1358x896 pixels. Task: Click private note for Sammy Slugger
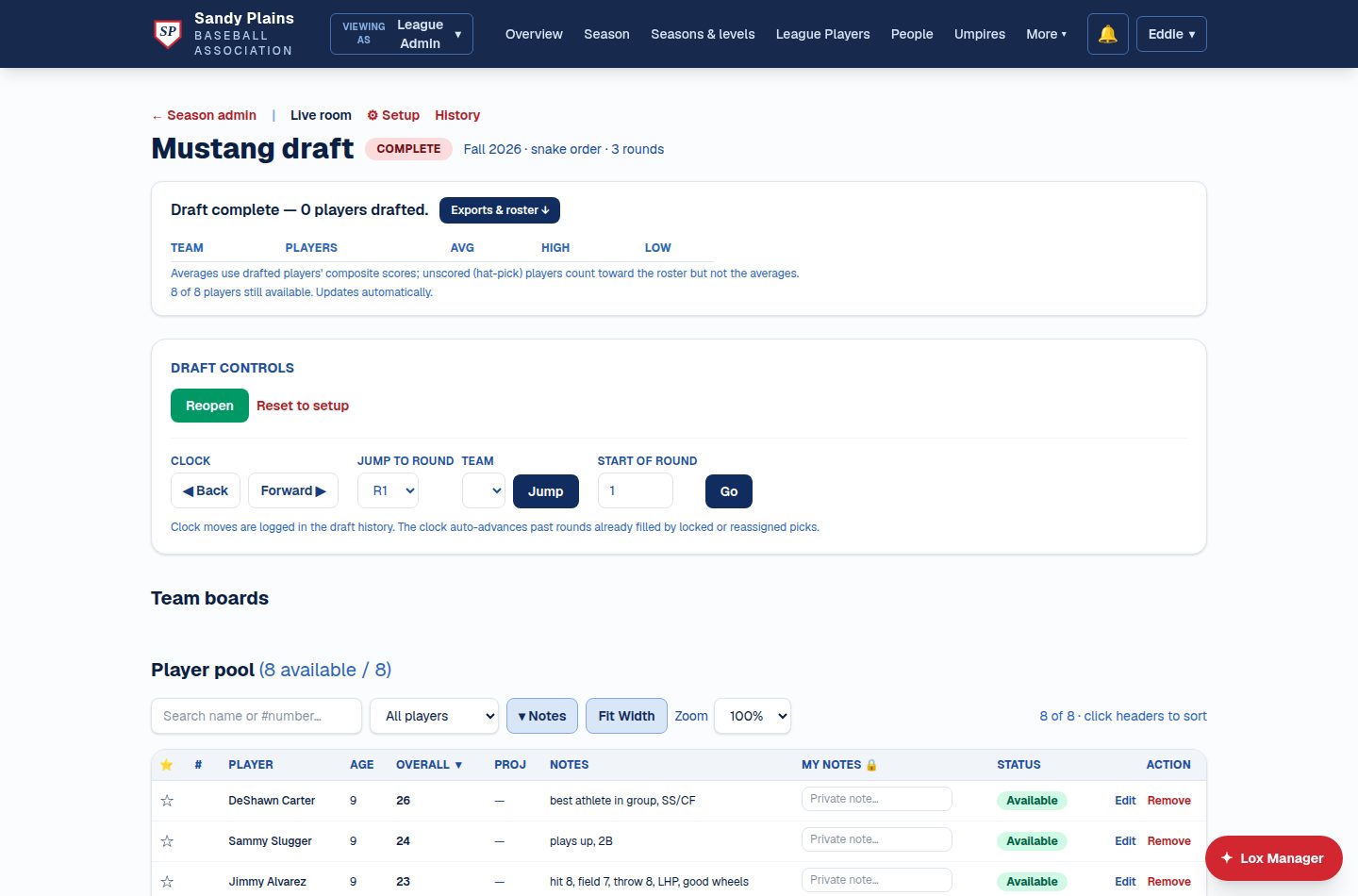tap(877, 839)
